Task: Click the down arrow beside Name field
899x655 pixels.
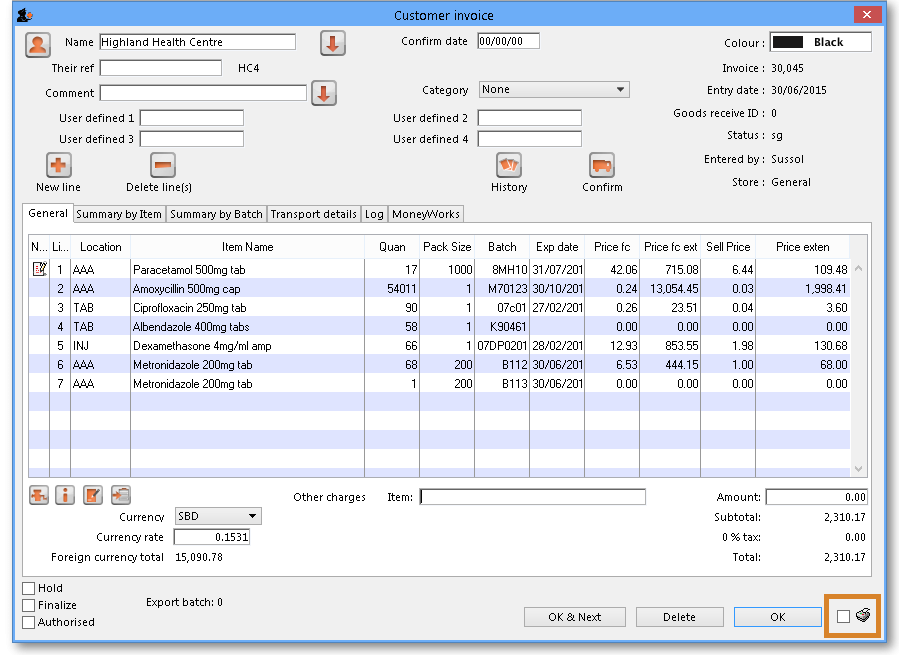Action: tap(333, 43)
